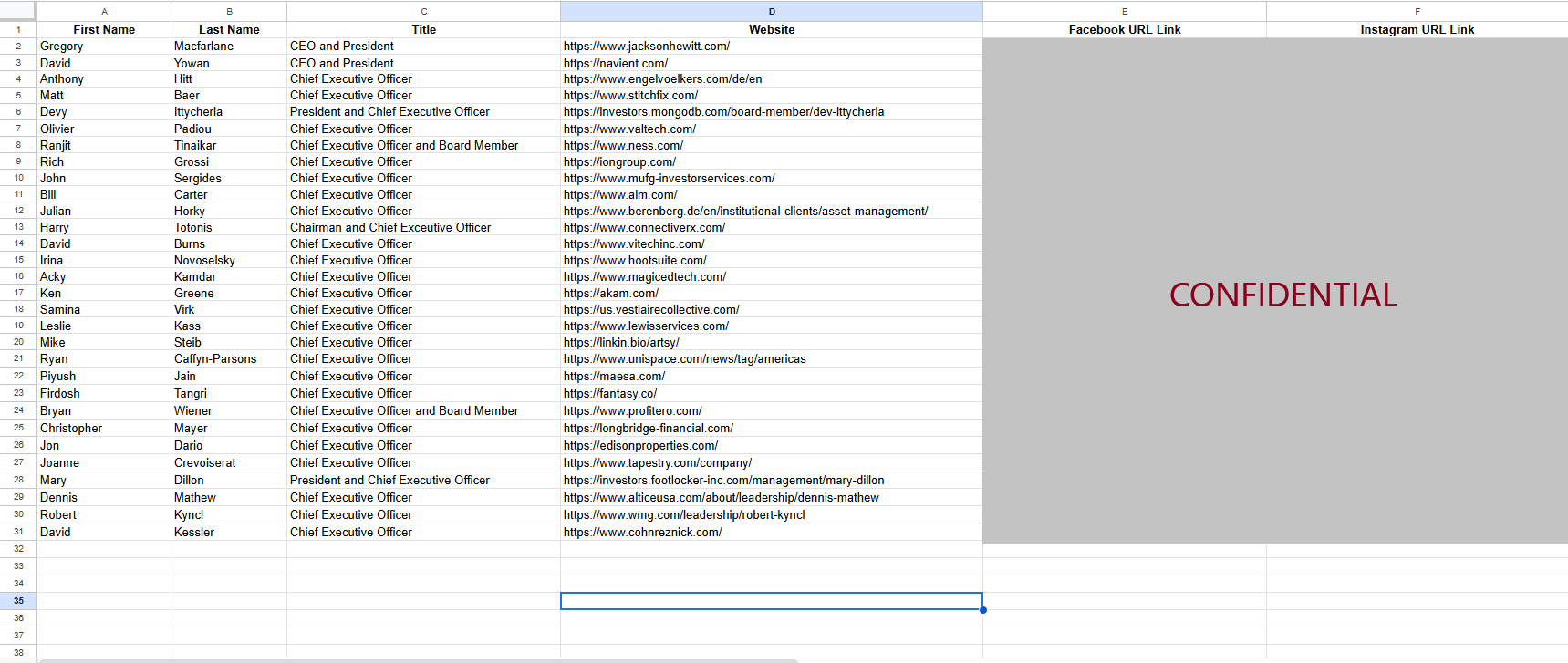Select row 1 header number

pyautogui.click(x=18, y=29)
